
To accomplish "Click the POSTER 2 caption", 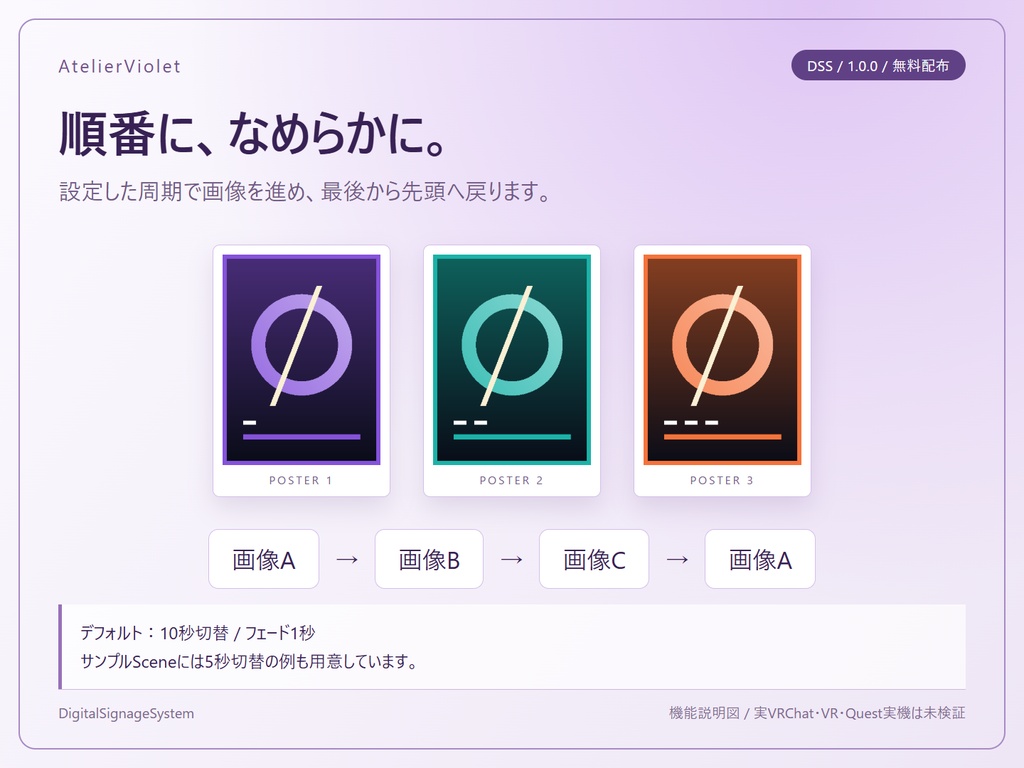I will tap(511, 480).
